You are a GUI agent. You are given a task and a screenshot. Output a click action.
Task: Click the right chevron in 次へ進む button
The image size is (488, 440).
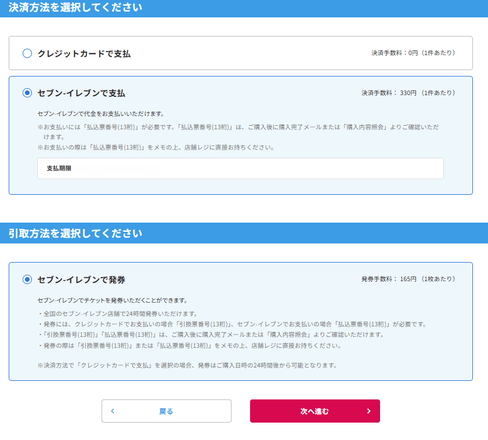pos(369,411)
